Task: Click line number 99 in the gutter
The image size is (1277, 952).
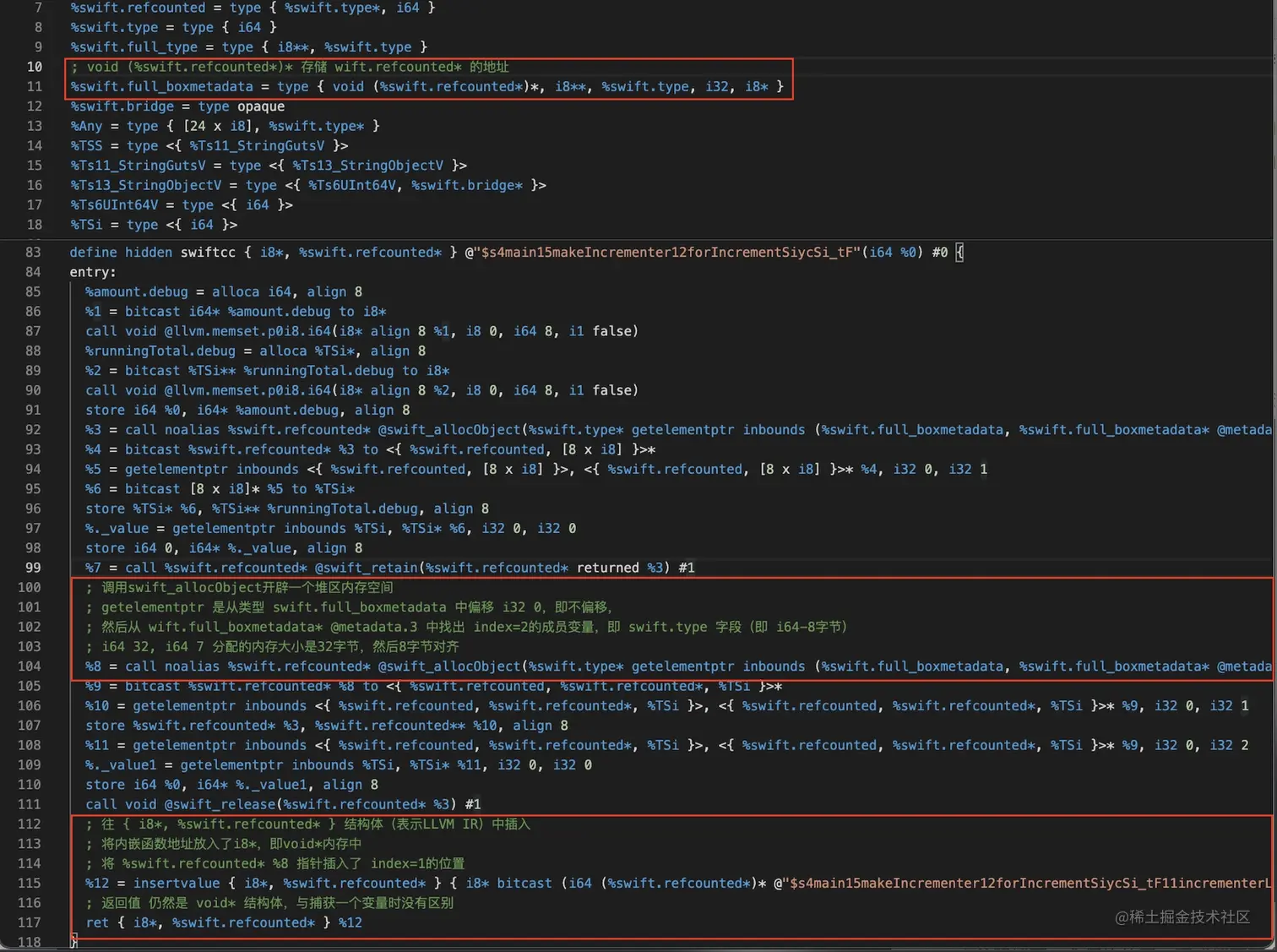Action: (x=34, y=568)
